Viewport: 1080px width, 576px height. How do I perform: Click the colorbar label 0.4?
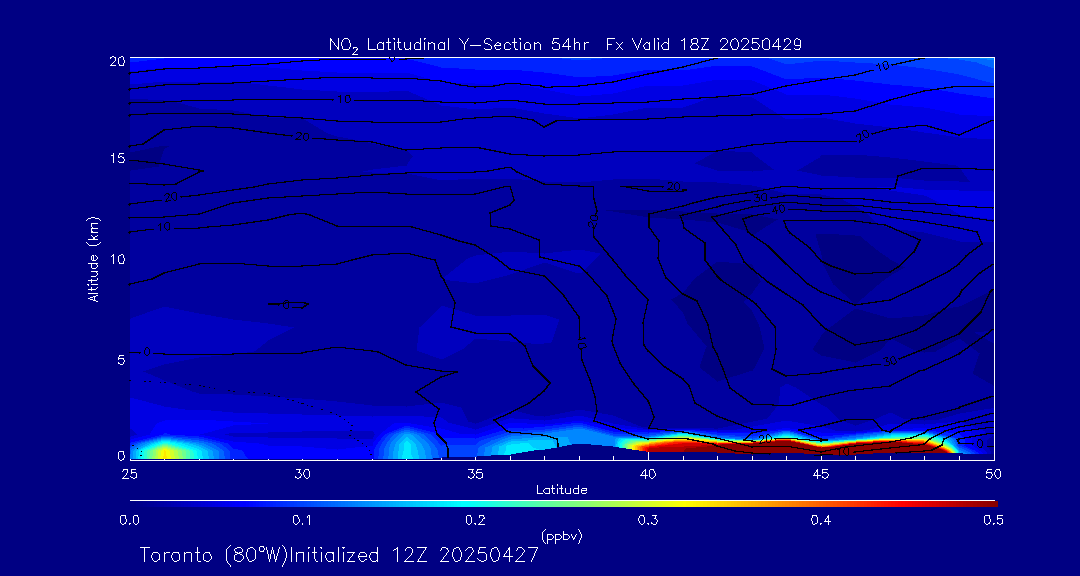click(820, 521)
